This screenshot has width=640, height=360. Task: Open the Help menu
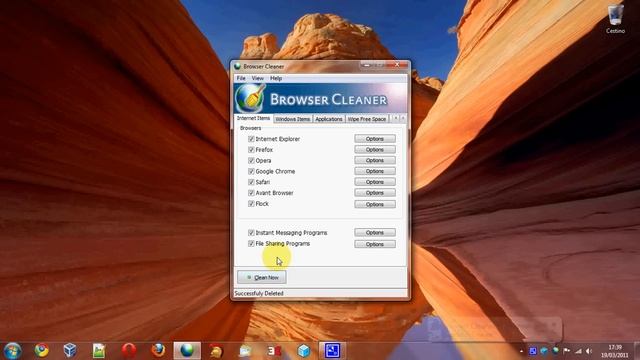[276, 78]
